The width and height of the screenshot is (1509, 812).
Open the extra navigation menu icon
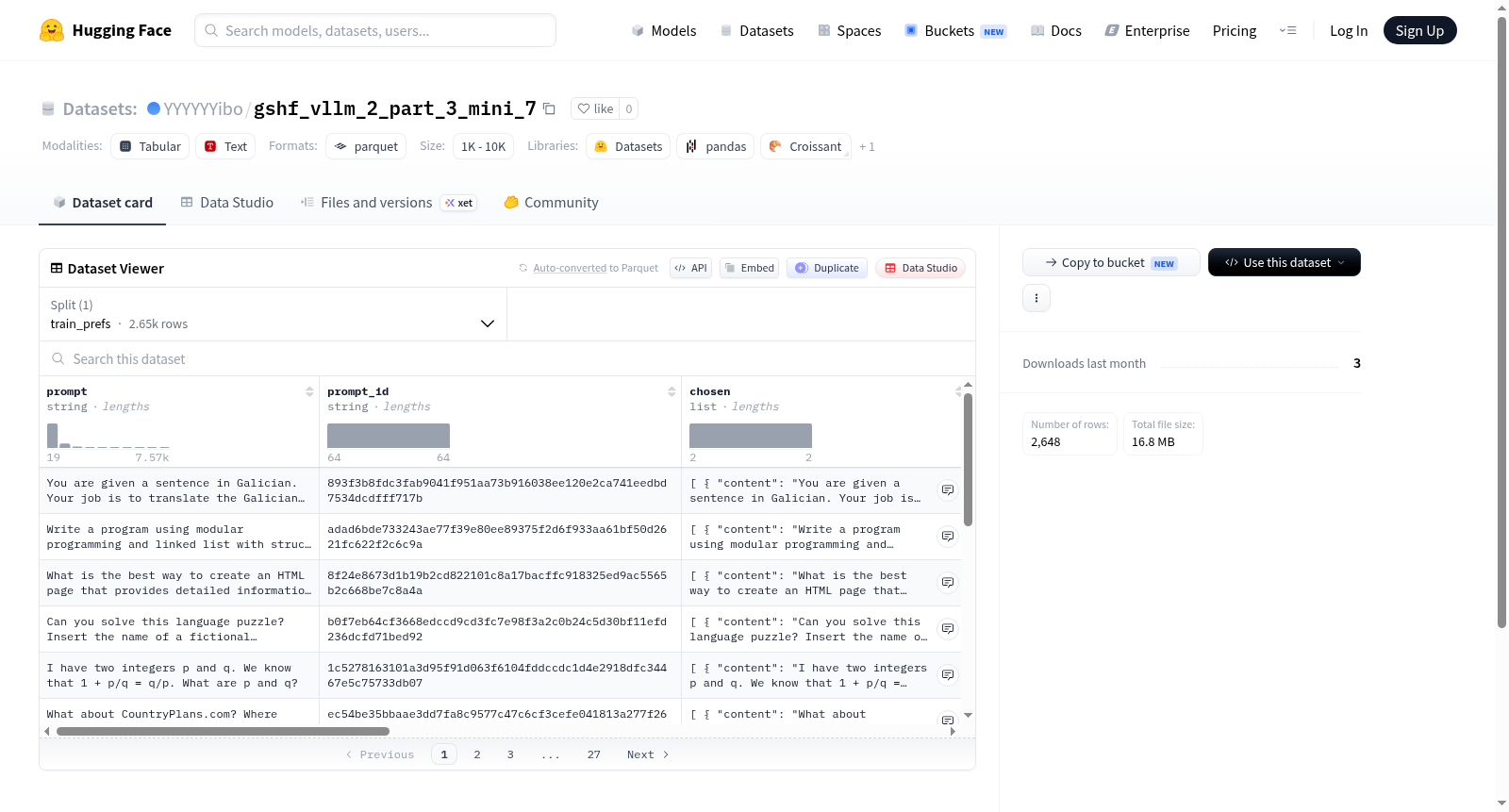click(1287, 31)
